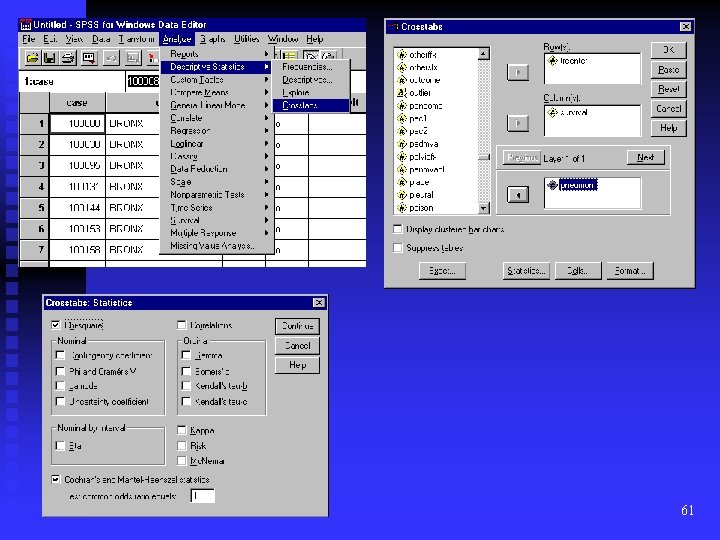The height and width of the screenshot is (540, 720).
Task: Click Paste in the Crosstabs dialog
Action: (x=668, y=70)
